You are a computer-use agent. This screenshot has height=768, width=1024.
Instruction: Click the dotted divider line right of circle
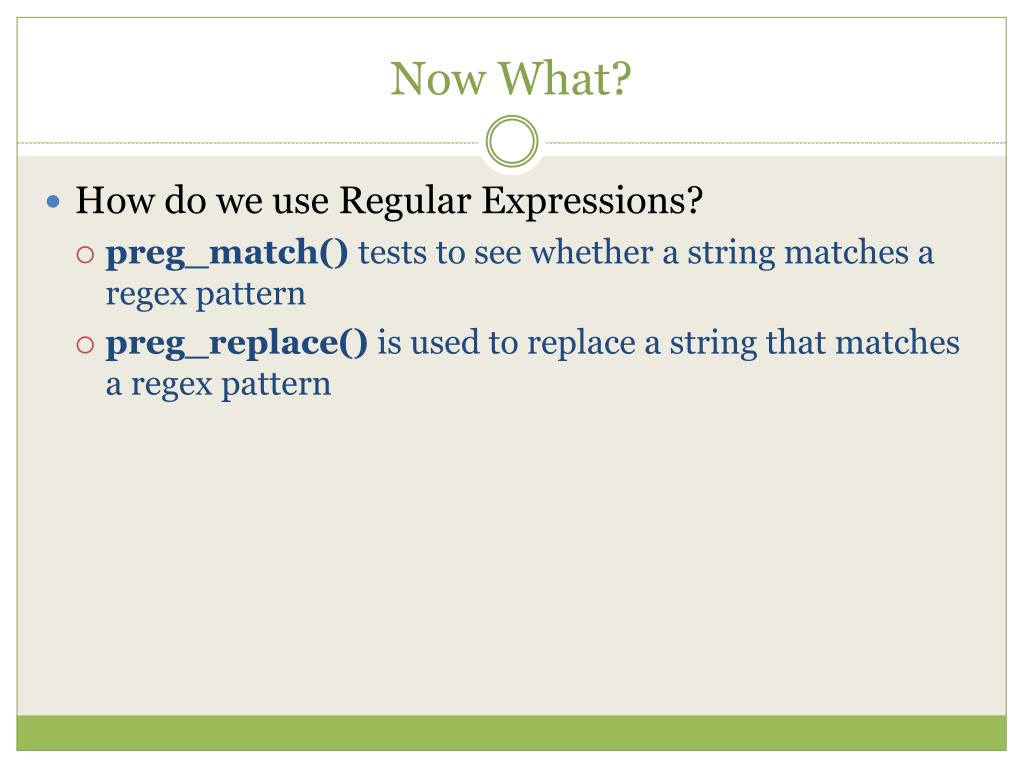[x=775, y=142]
